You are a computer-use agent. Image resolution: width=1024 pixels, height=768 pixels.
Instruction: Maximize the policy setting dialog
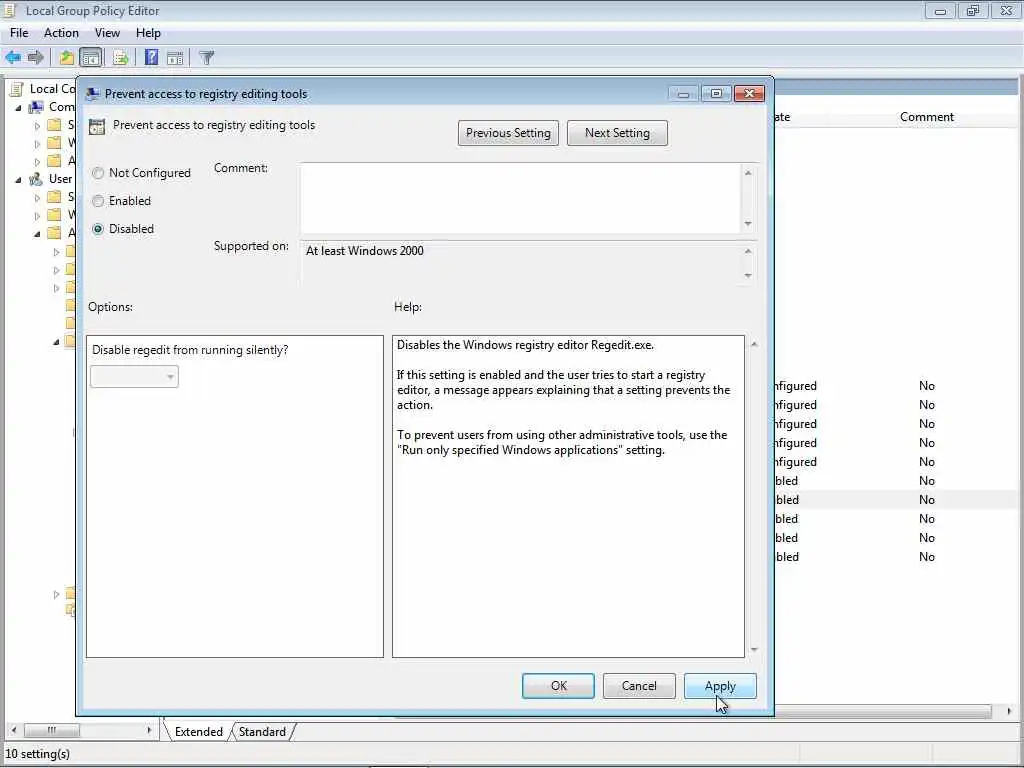pyautogui.click(x=716, y=93)
